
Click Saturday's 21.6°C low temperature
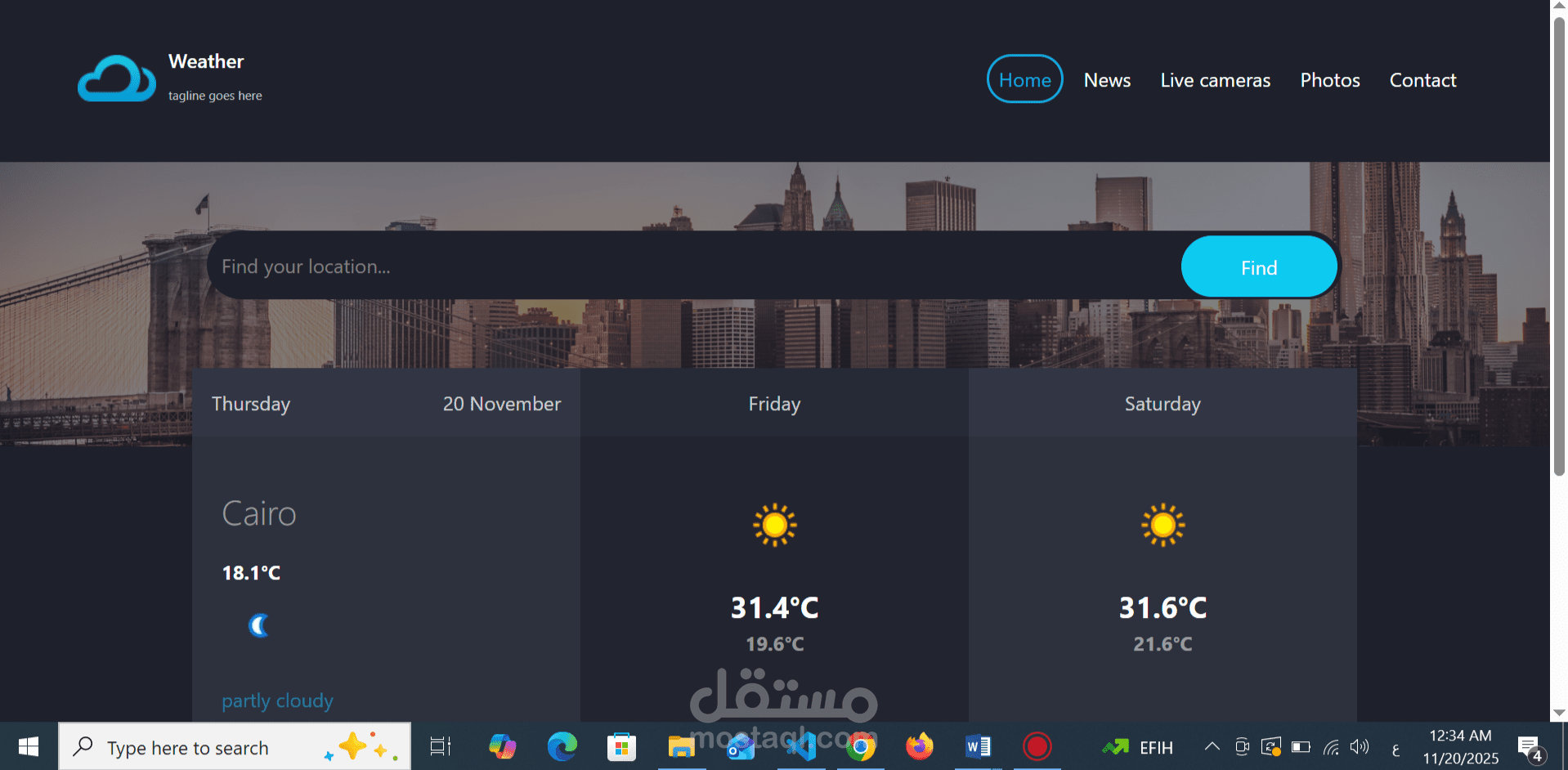(1163, 644)
